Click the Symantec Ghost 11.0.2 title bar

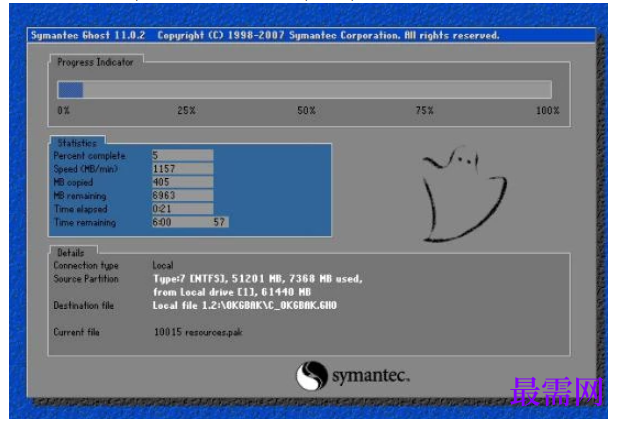point(311,35)
